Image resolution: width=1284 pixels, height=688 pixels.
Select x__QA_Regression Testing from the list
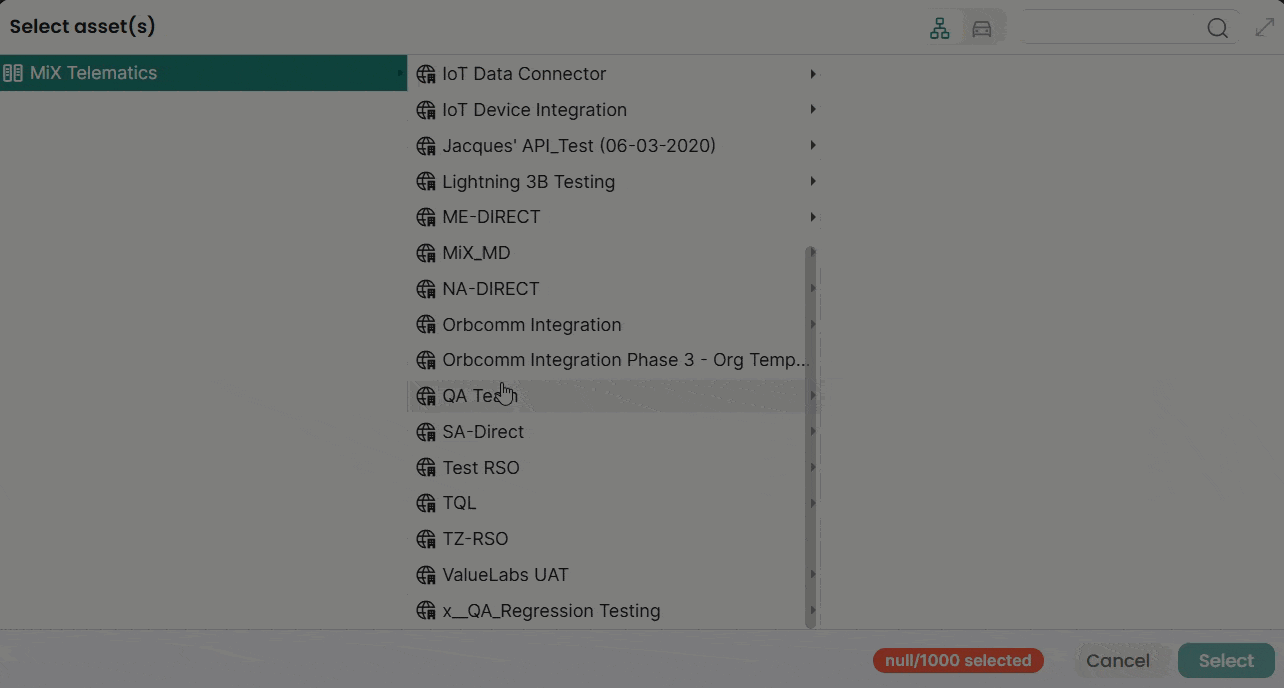click(551, 611)
